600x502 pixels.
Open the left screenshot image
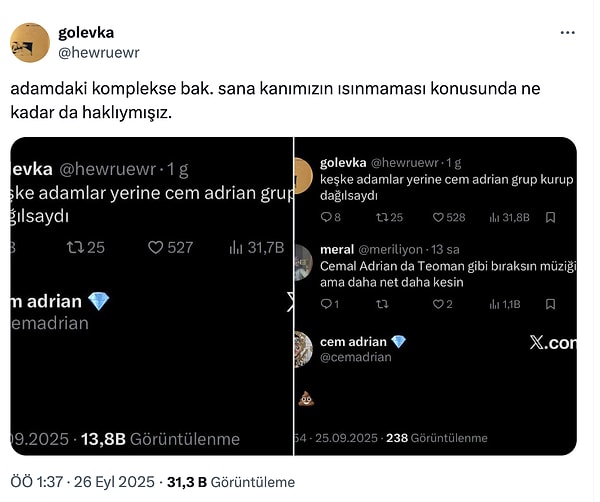pos(150,296)
